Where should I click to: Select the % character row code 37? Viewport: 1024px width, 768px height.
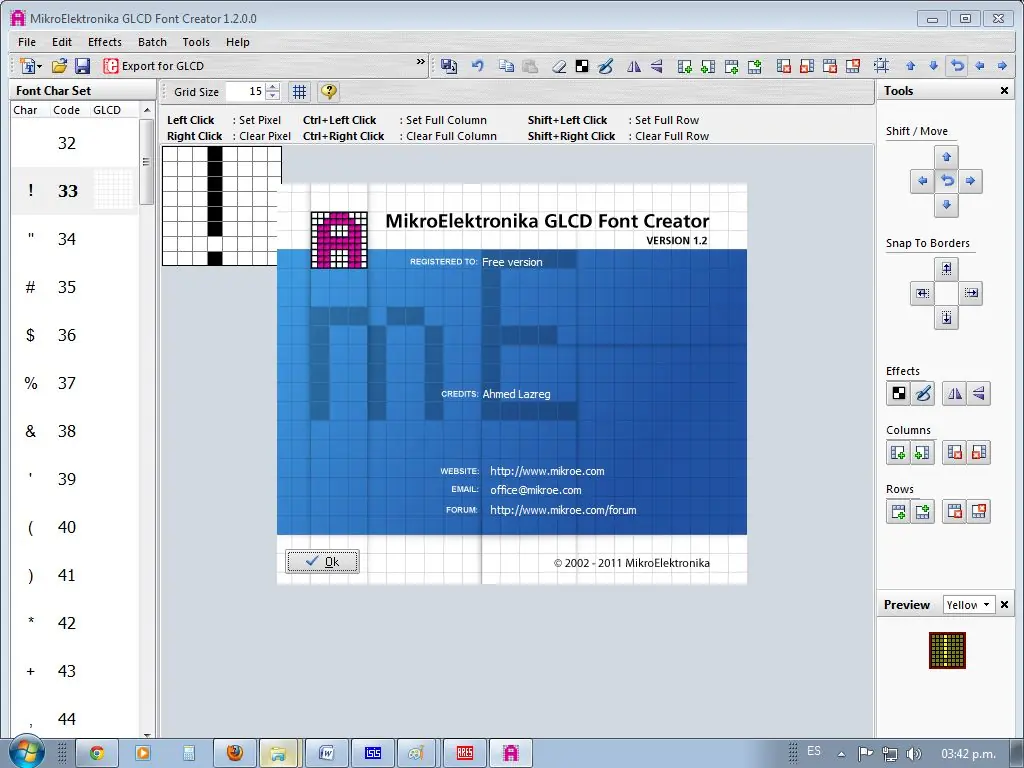pyautogui.click(x=74, y=383)
